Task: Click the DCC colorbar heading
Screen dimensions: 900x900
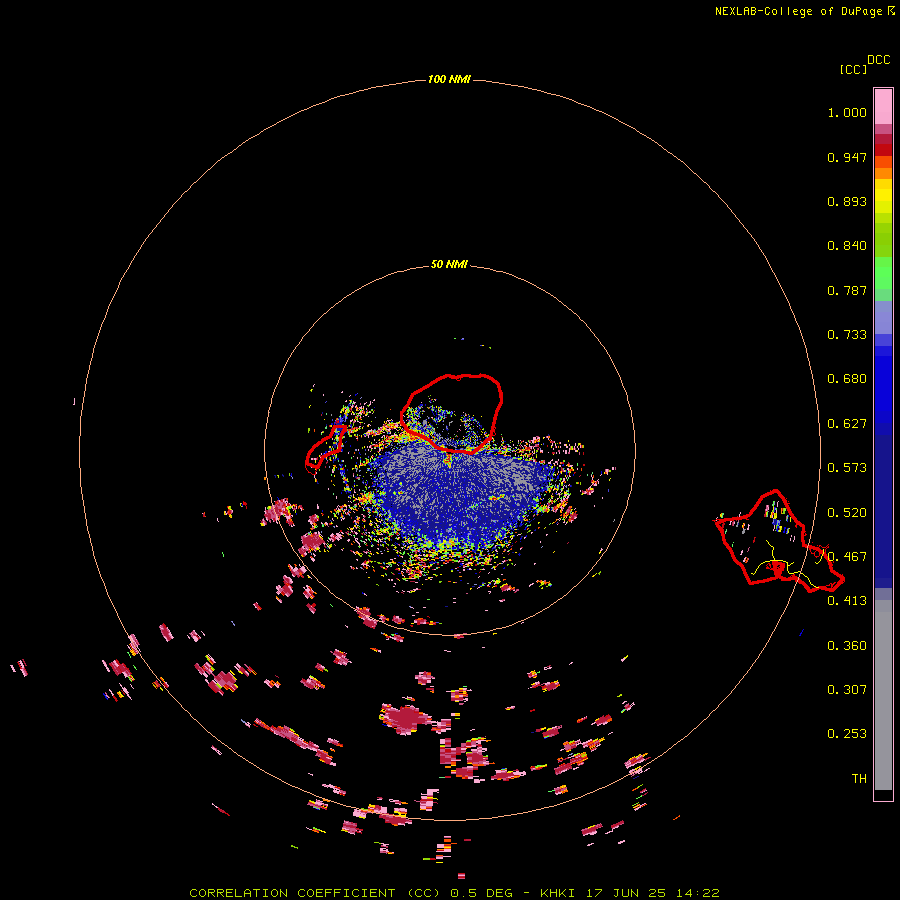Action: click(x=879, y=60)
